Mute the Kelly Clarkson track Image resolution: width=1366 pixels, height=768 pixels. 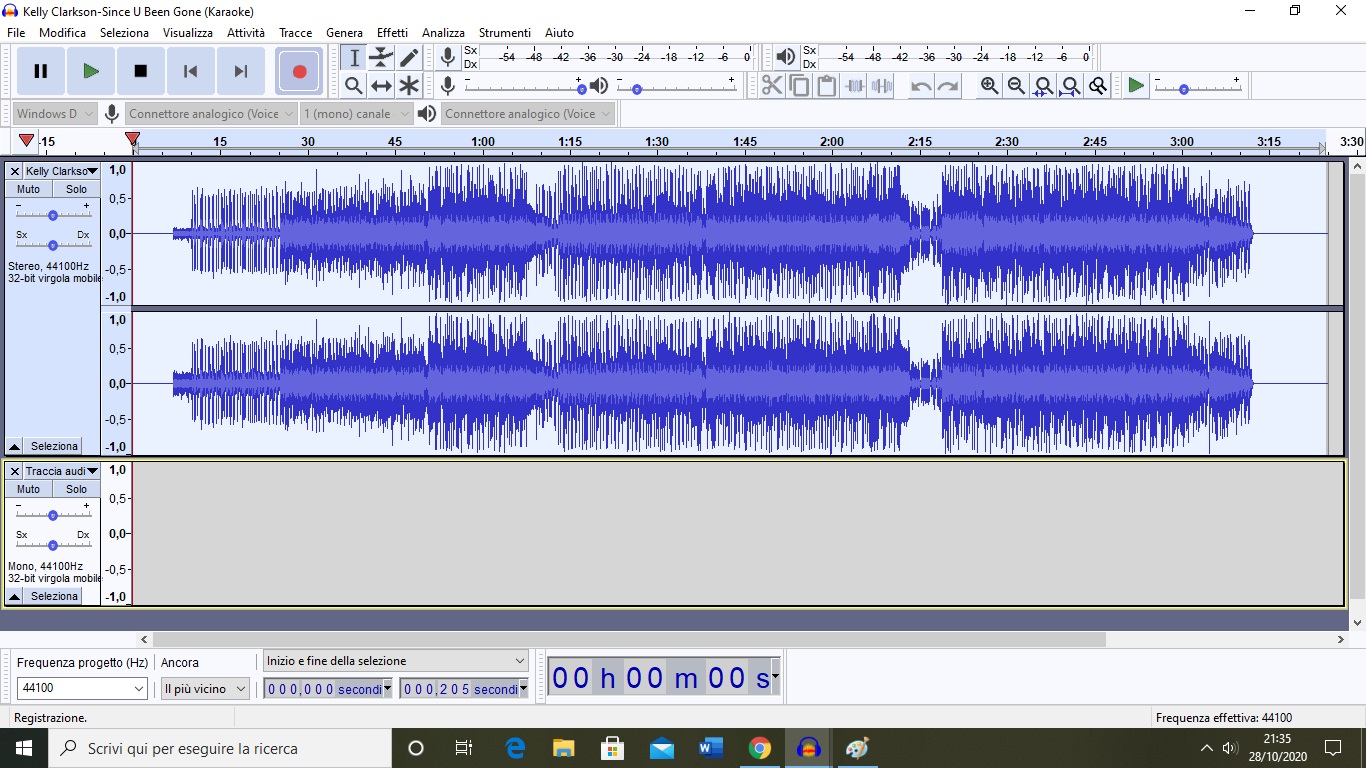tap(29, 189)
